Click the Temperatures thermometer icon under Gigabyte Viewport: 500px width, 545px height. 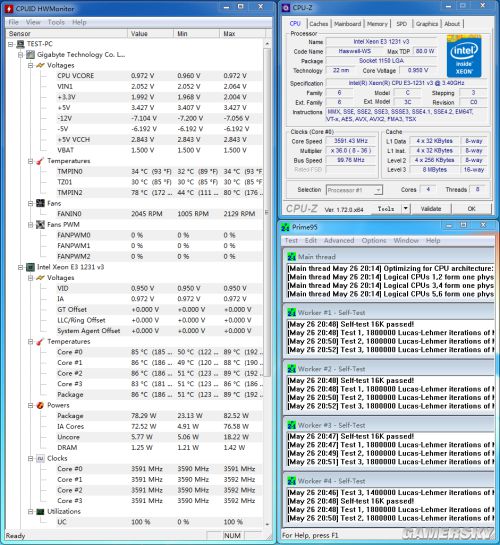click(40, 161)
